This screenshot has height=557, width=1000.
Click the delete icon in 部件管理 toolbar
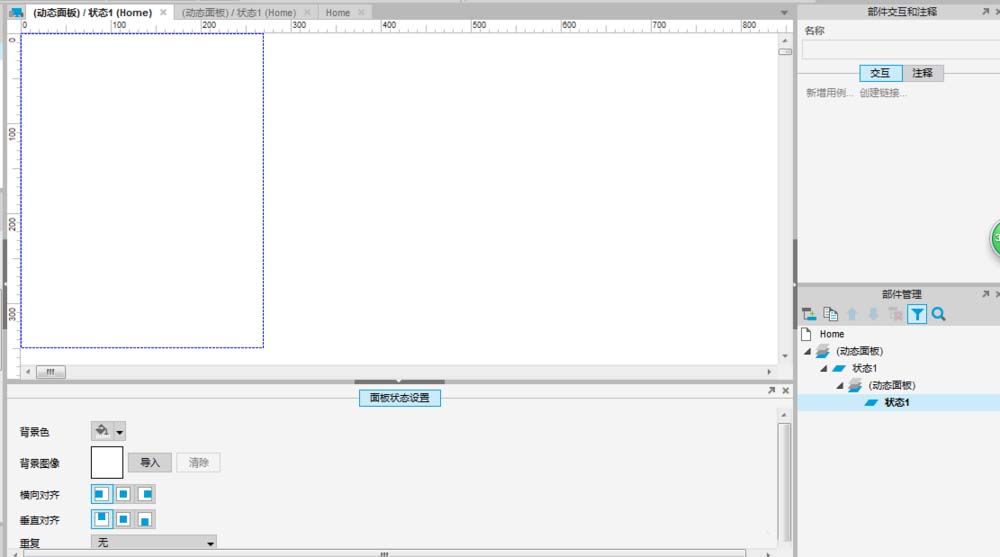895,314
